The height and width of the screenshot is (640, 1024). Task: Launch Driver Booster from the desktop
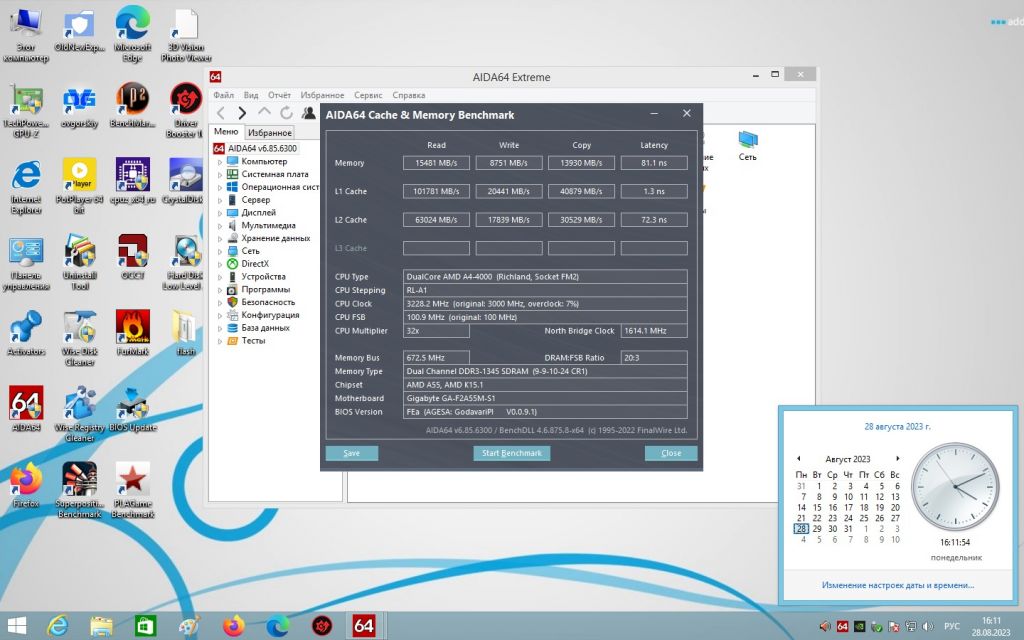[x=185, y=111]
